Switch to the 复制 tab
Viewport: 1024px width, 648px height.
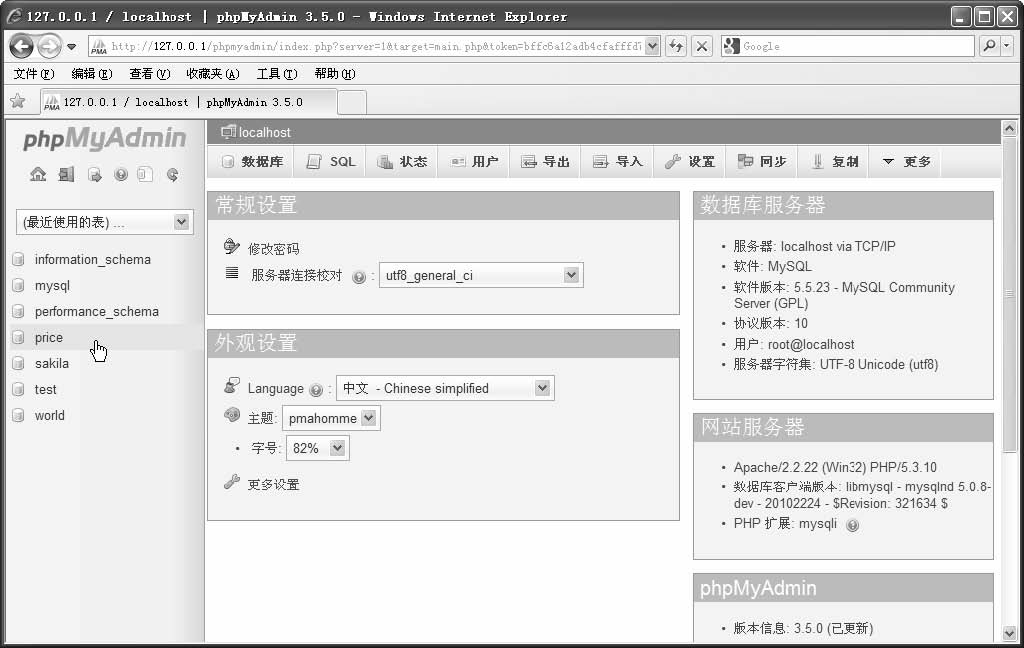point(833,161)
